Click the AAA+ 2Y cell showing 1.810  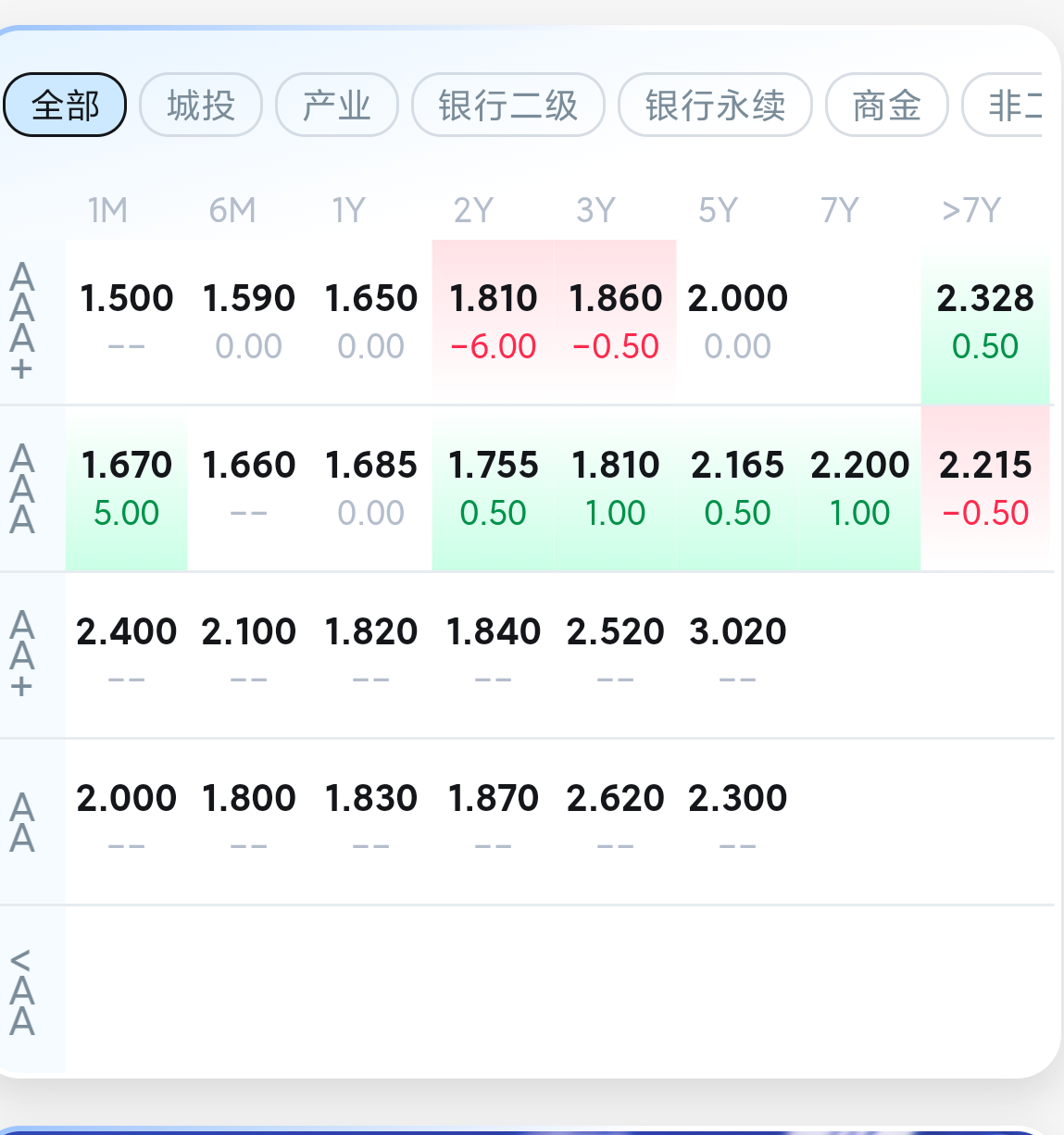click(x=493, y=320)
